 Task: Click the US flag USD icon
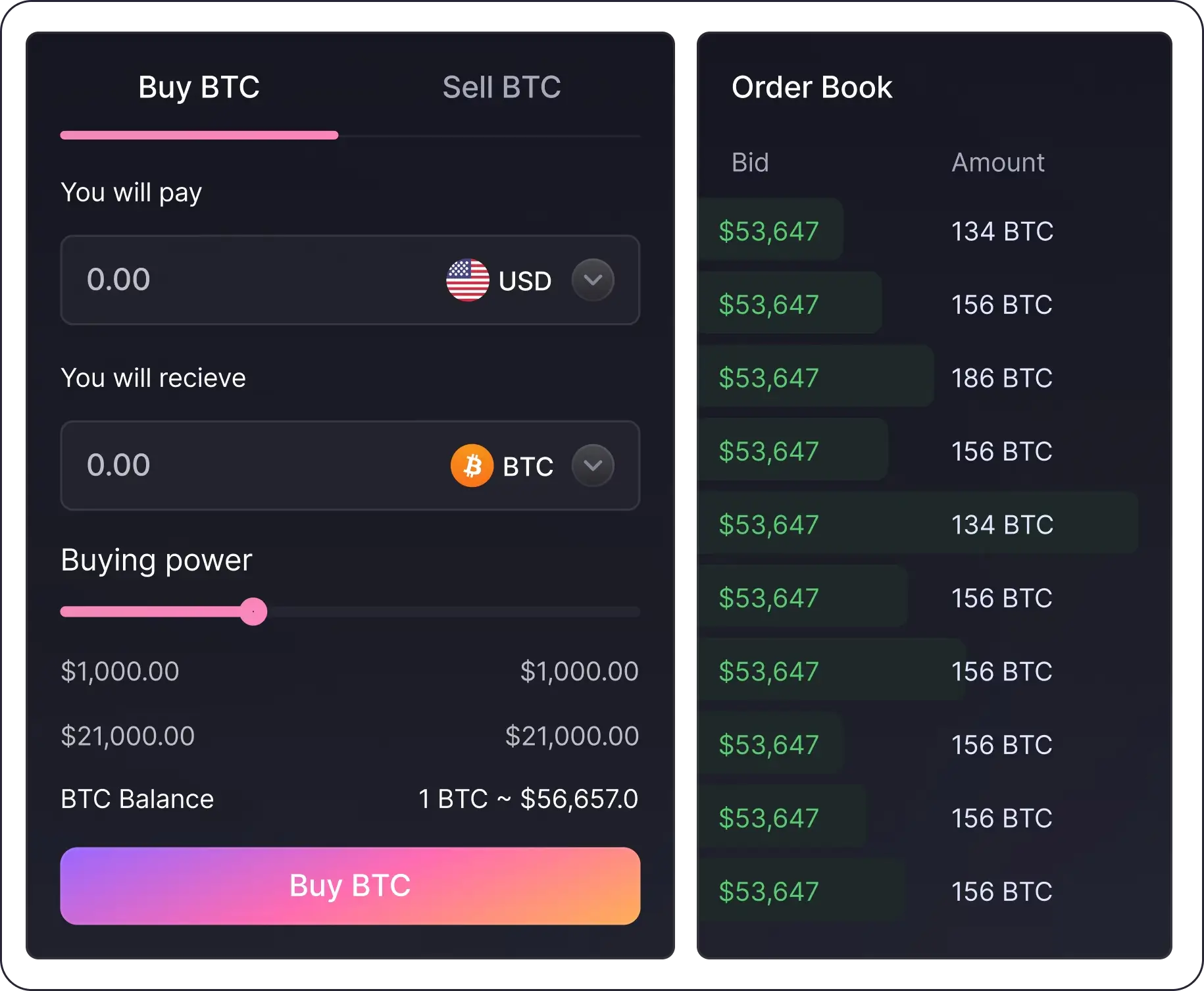(x=468, y=280)
